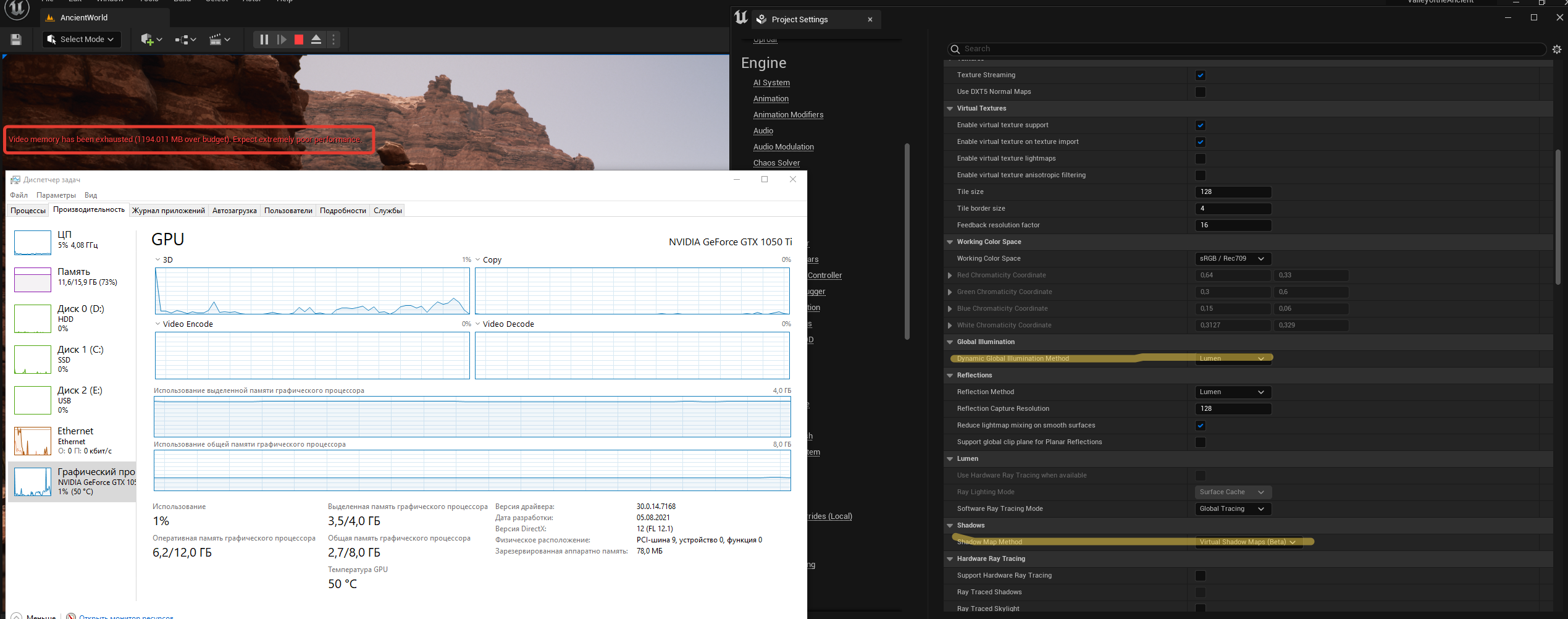Click the Project Settings search field
The height and width of the screenshot is (619, 1568).
click(x=1246, y=49)
